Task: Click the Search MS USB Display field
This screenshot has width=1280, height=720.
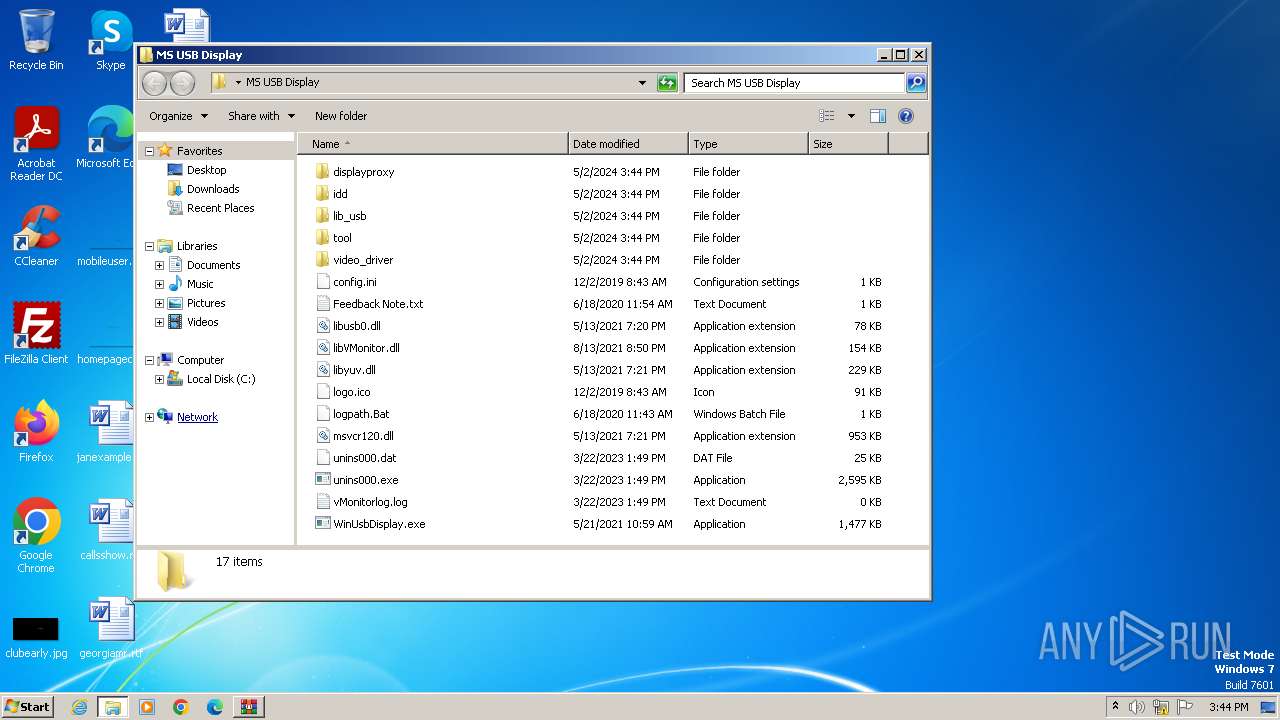Action: tap(795, 83)
